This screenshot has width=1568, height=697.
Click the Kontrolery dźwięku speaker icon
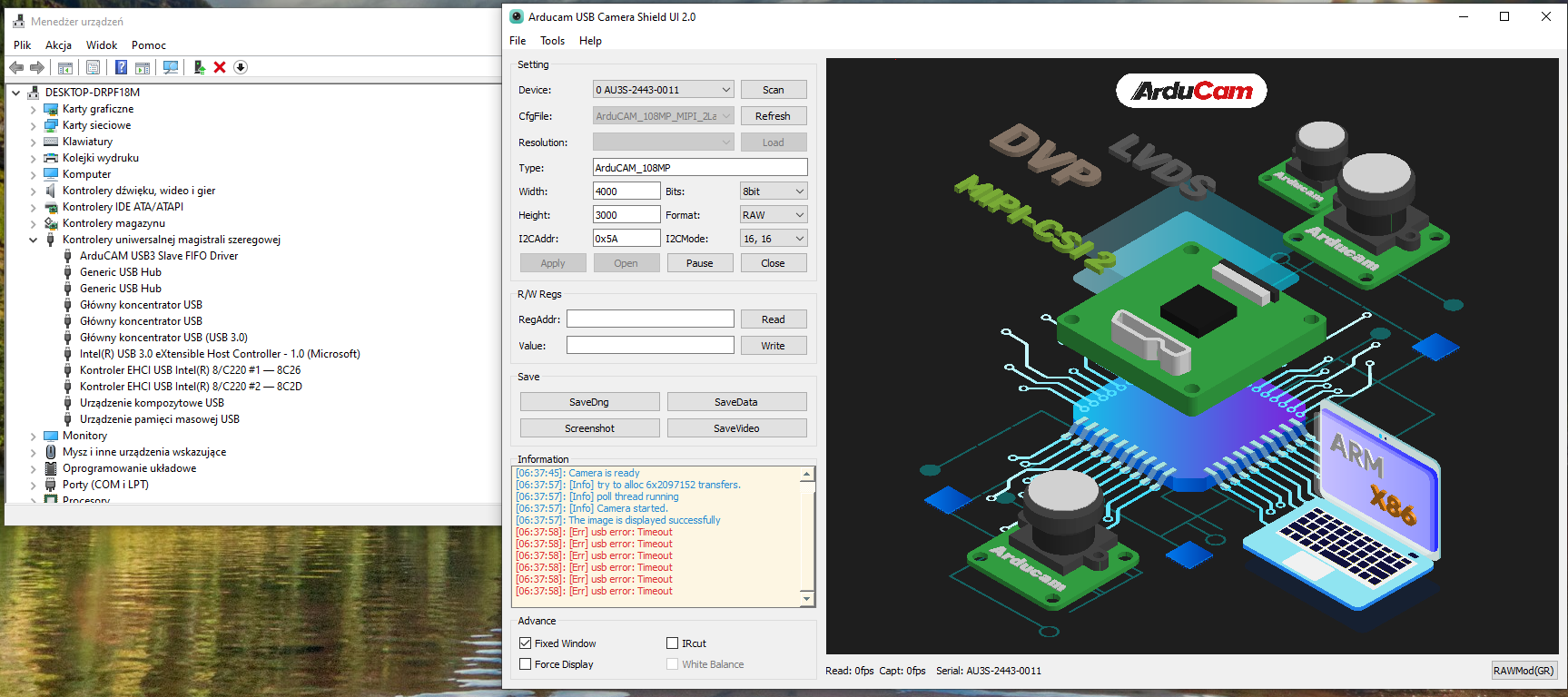pos(51,191)
